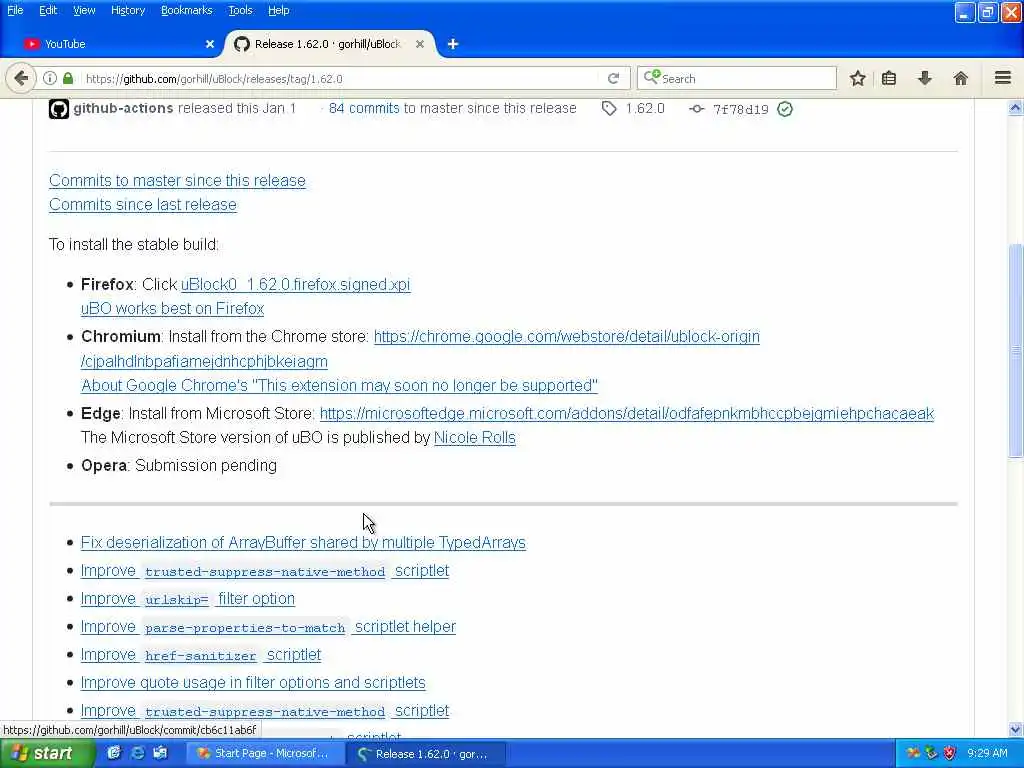Screen dimensions: 1024x768
Task: Click the green verified checkmark icon
Action: tap(785, 109)
